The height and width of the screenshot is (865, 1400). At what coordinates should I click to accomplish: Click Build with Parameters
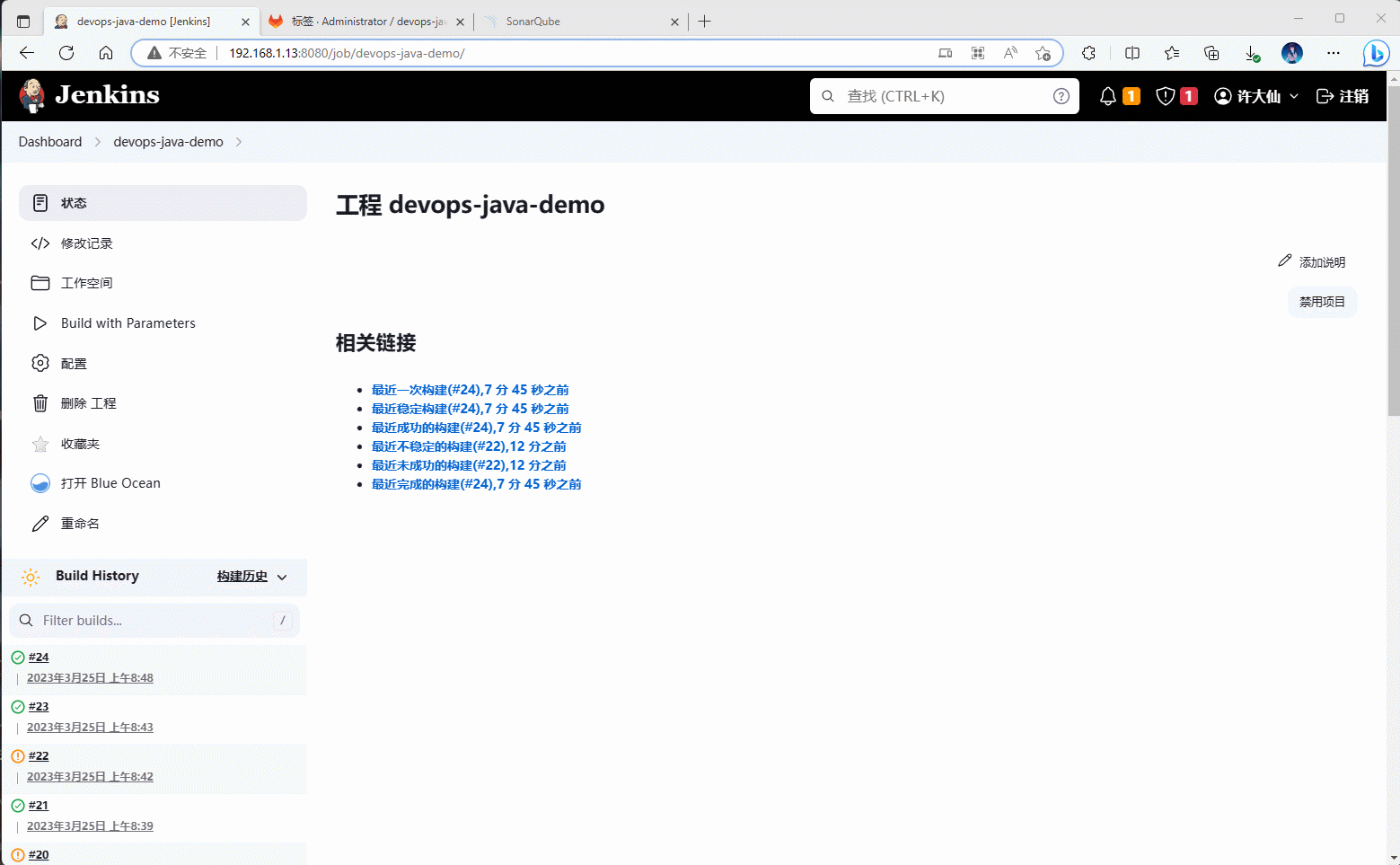pos(128,323)
